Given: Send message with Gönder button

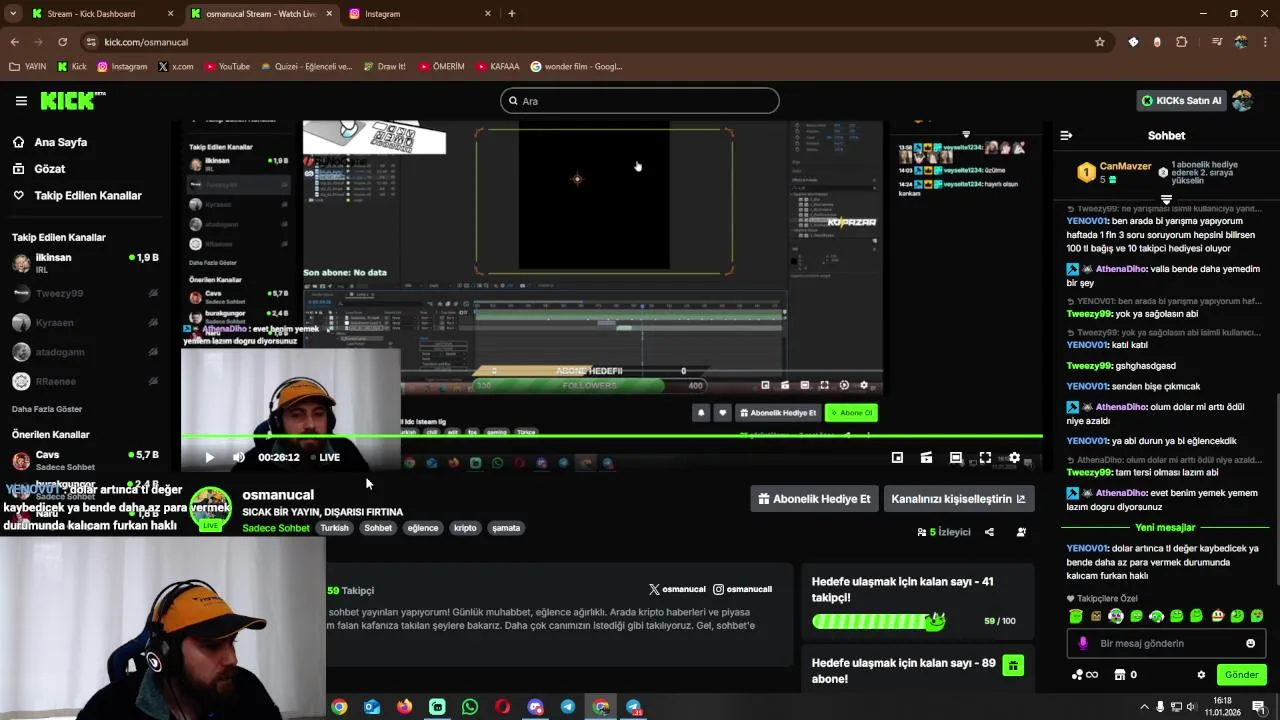Looking at the screenshot, I should pyautogui.click(x=1241, y=675).
